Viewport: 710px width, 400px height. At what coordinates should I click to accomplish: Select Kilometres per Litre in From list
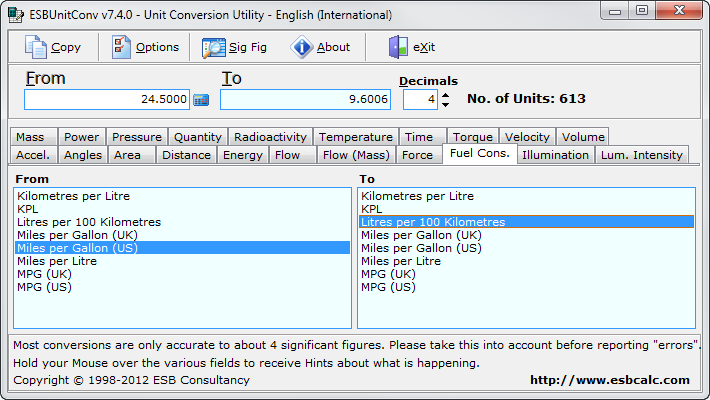(182, 196)
